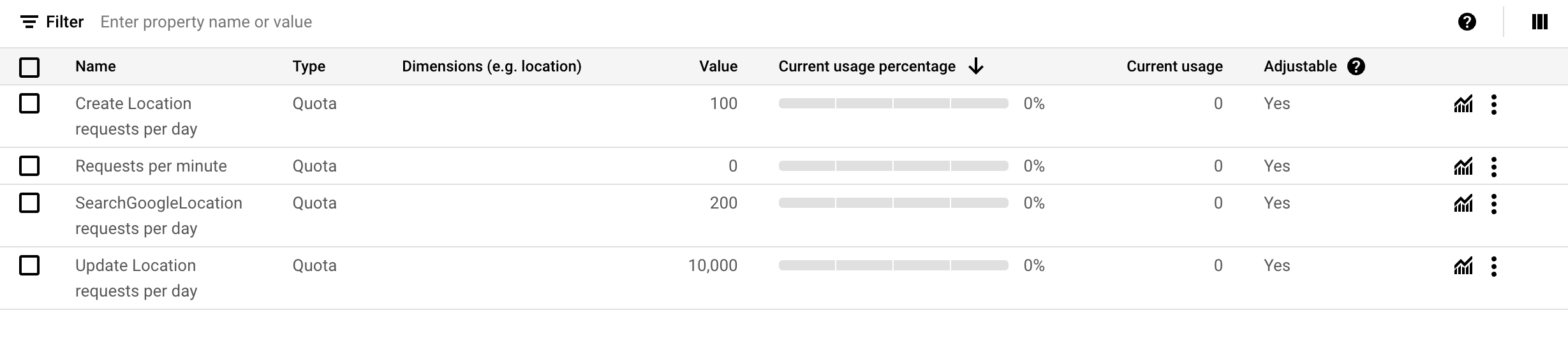
Task: Open more actions for Create Location quota
Action: coord(1494,104)
